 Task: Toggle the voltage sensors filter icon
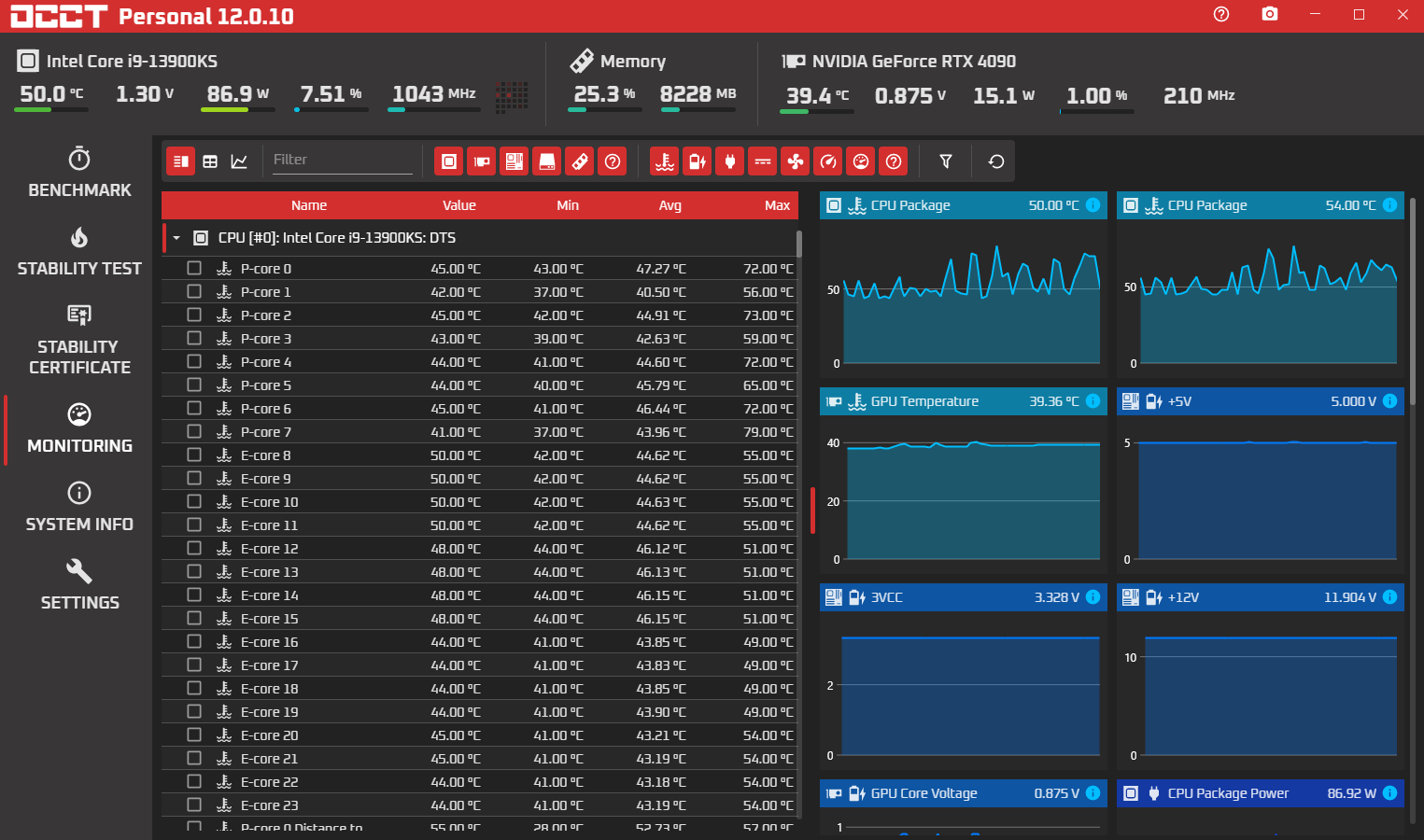point(698,161)
